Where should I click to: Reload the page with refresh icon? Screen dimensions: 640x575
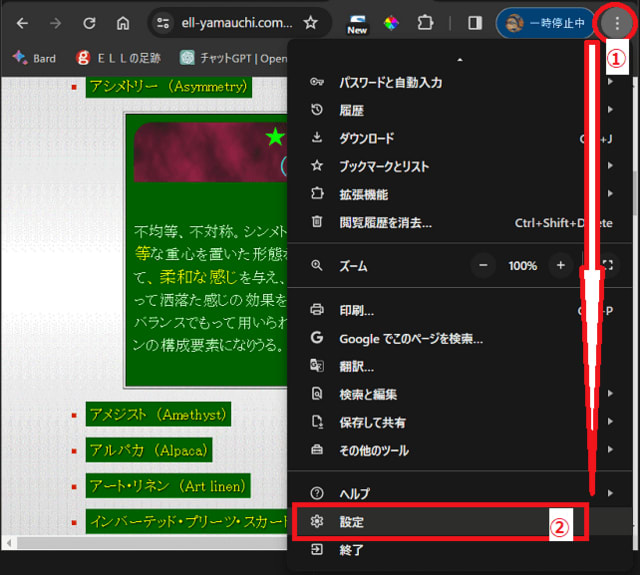[x=89, y=23]
